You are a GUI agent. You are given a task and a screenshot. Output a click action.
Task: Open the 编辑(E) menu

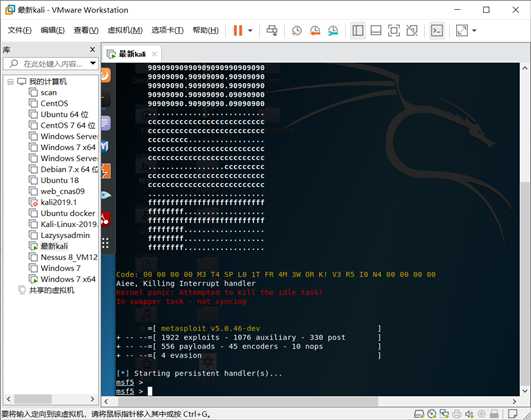[x=52, y=30]
